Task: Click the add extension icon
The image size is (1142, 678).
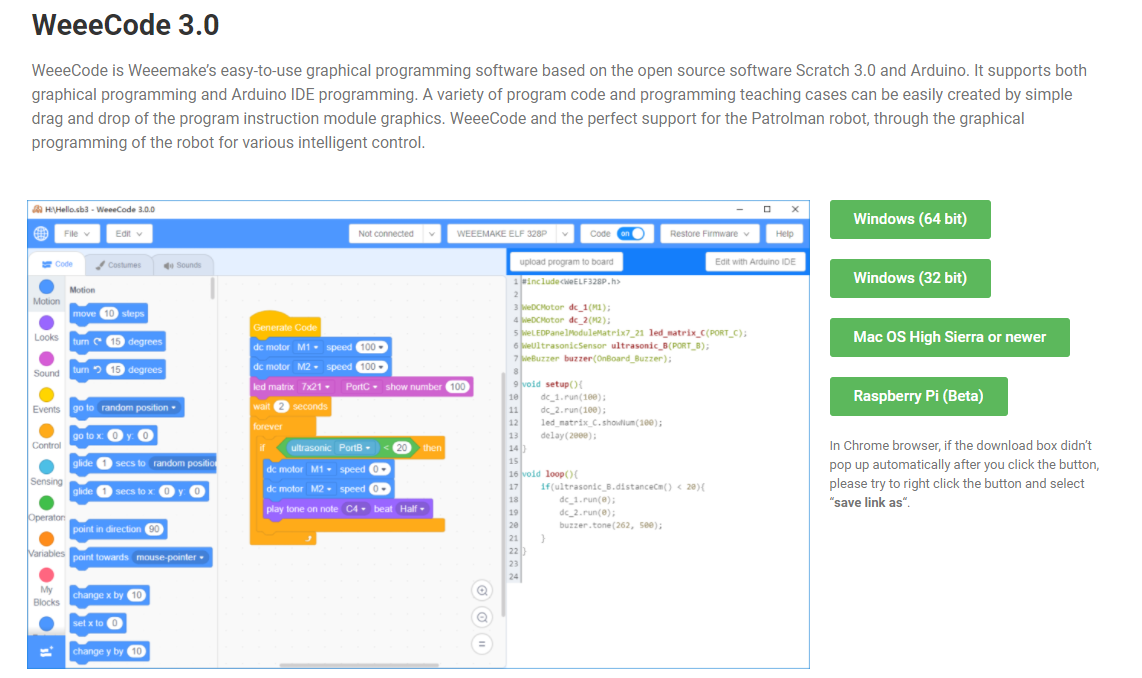Action: click(x=46, y=652)
